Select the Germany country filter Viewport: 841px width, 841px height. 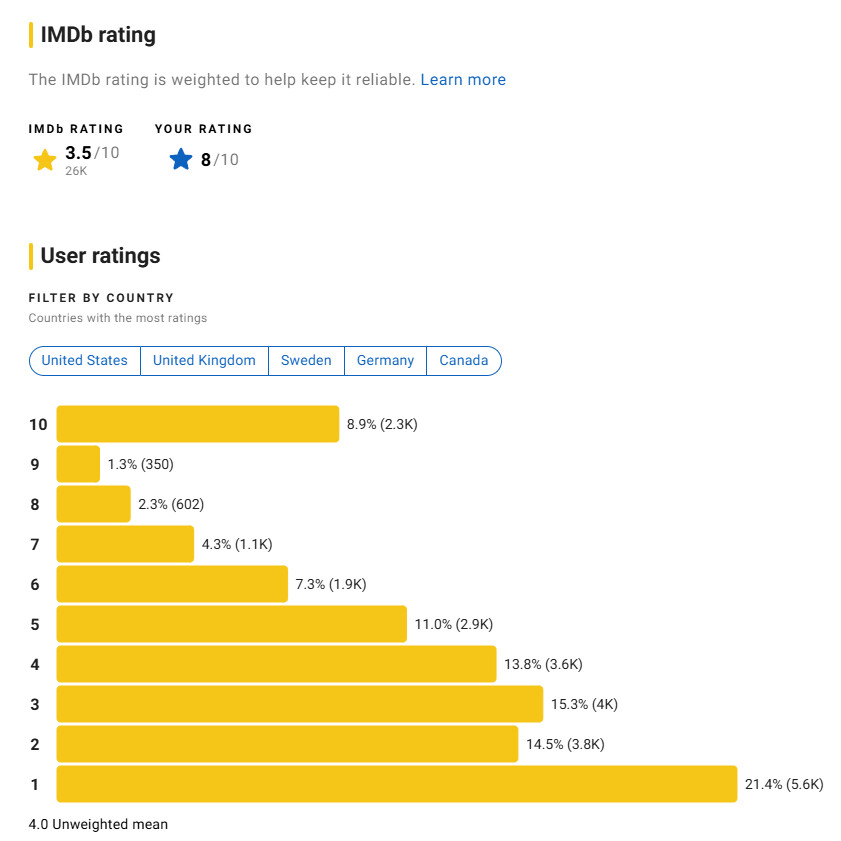[x=385, y=360]
